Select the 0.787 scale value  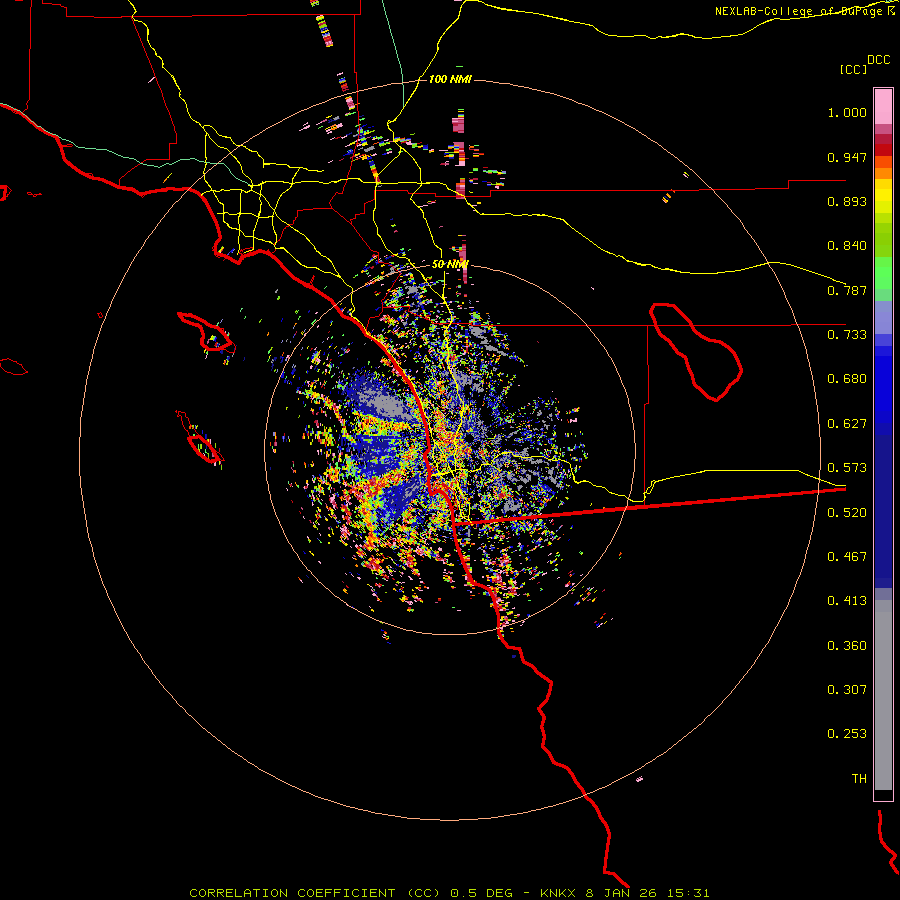pos(847,290)
